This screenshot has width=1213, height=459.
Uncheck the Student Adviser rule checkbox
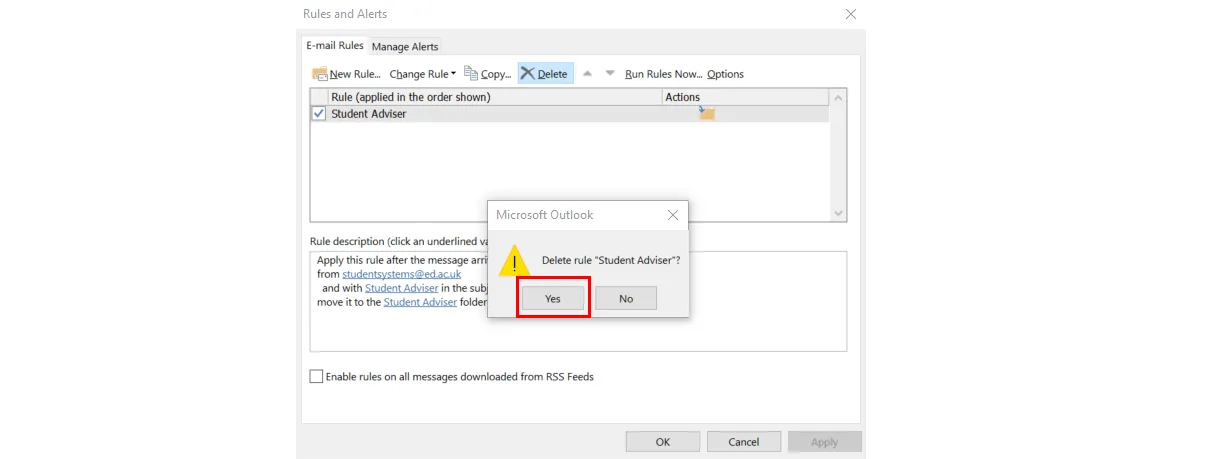pyautogui.click(x=319, y=114)
